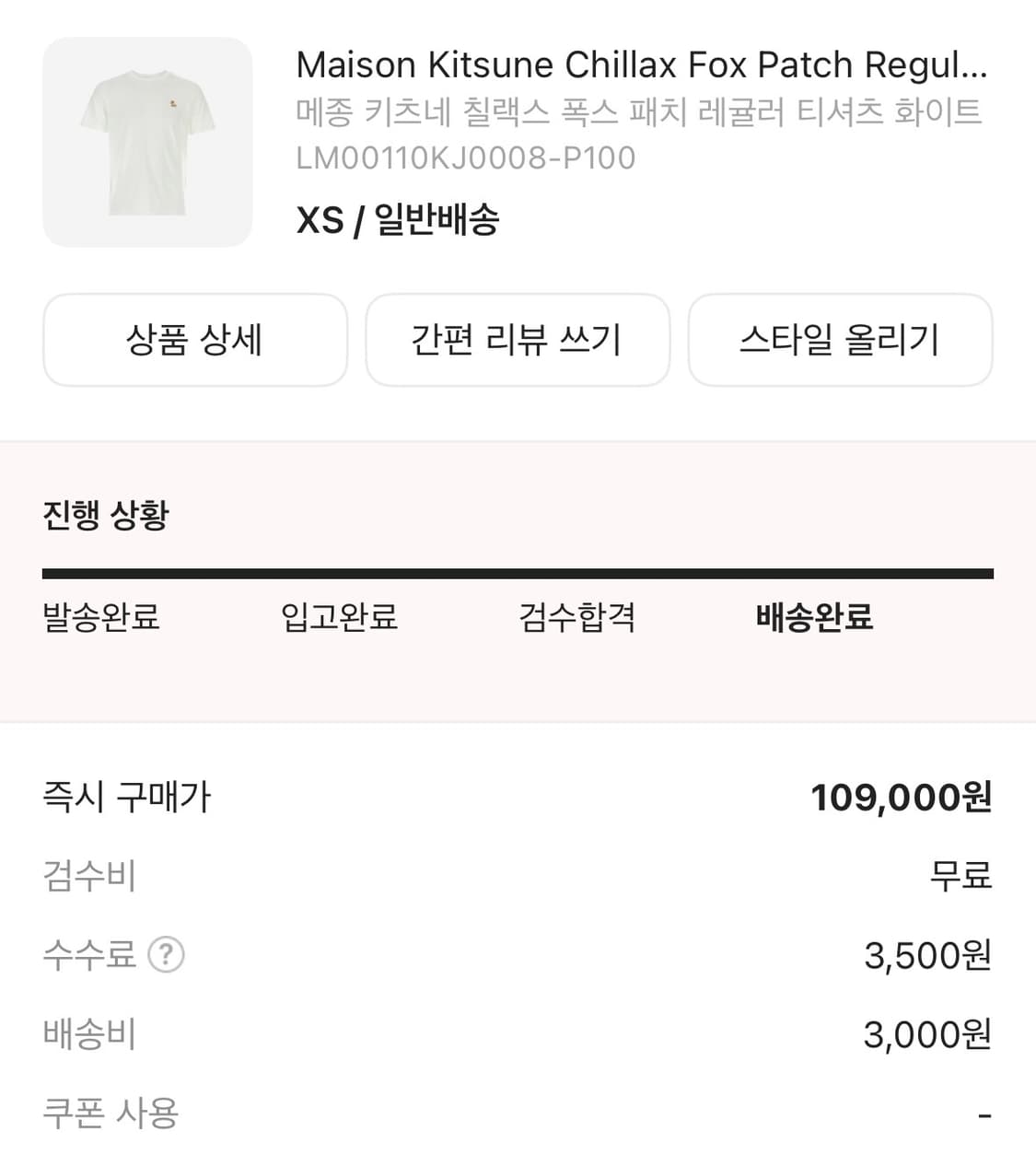
Task: Tap the fee help question mark icon
Action: (x=167, y=955)
